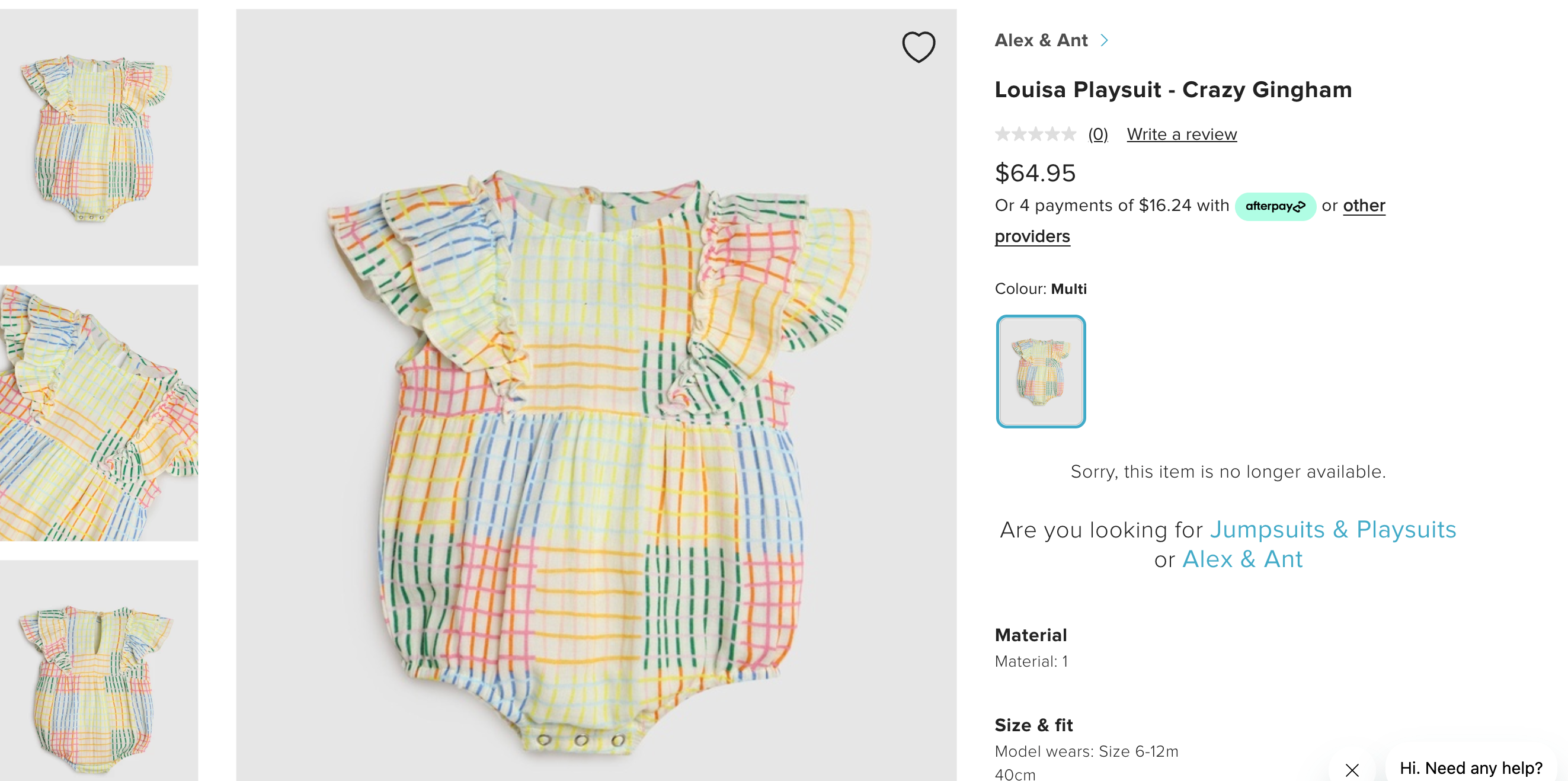This screenshot has width=1568, height=781.
Task: Select the first front-view playsuit thumbnail
Action: [x=98, y=137]
